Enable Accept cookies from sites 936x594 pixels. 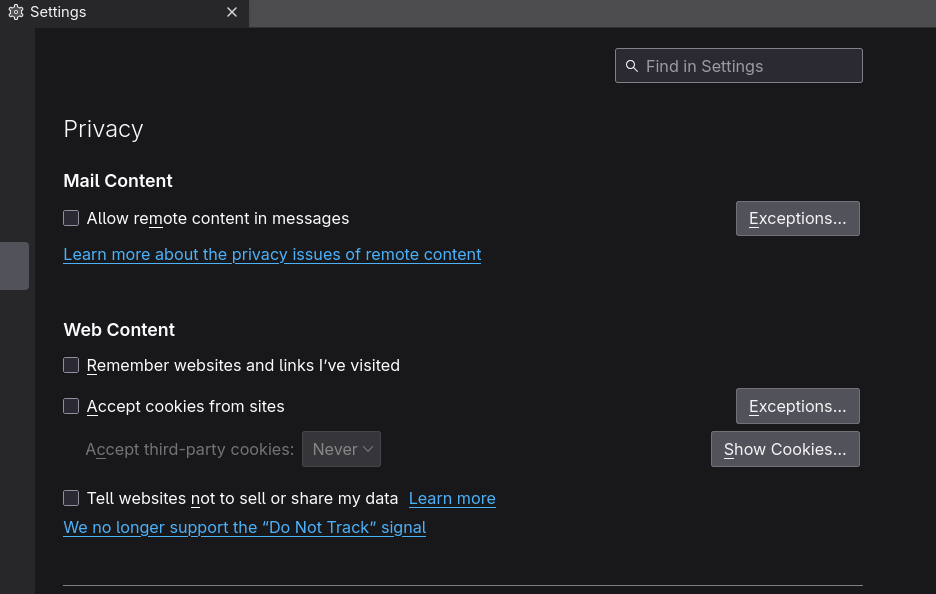[x=71, y=406]
